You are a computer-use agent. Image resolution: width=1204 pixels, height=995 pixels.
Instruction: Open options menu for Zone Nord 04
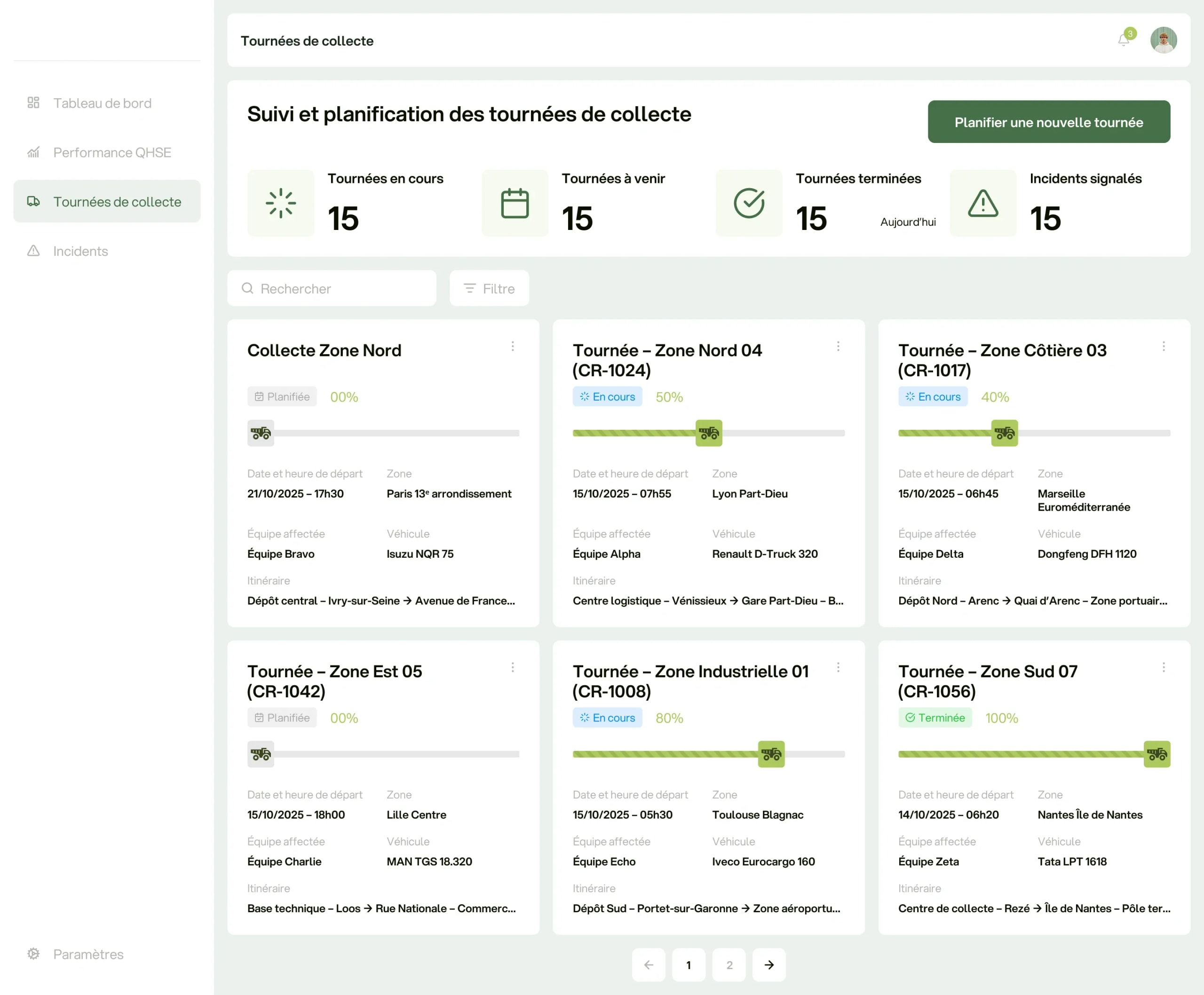pyautogui.click(x=838, y=346)
